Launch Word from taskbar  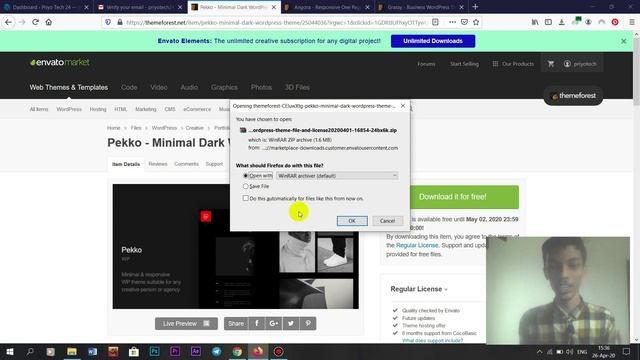[x=92, y=351]
